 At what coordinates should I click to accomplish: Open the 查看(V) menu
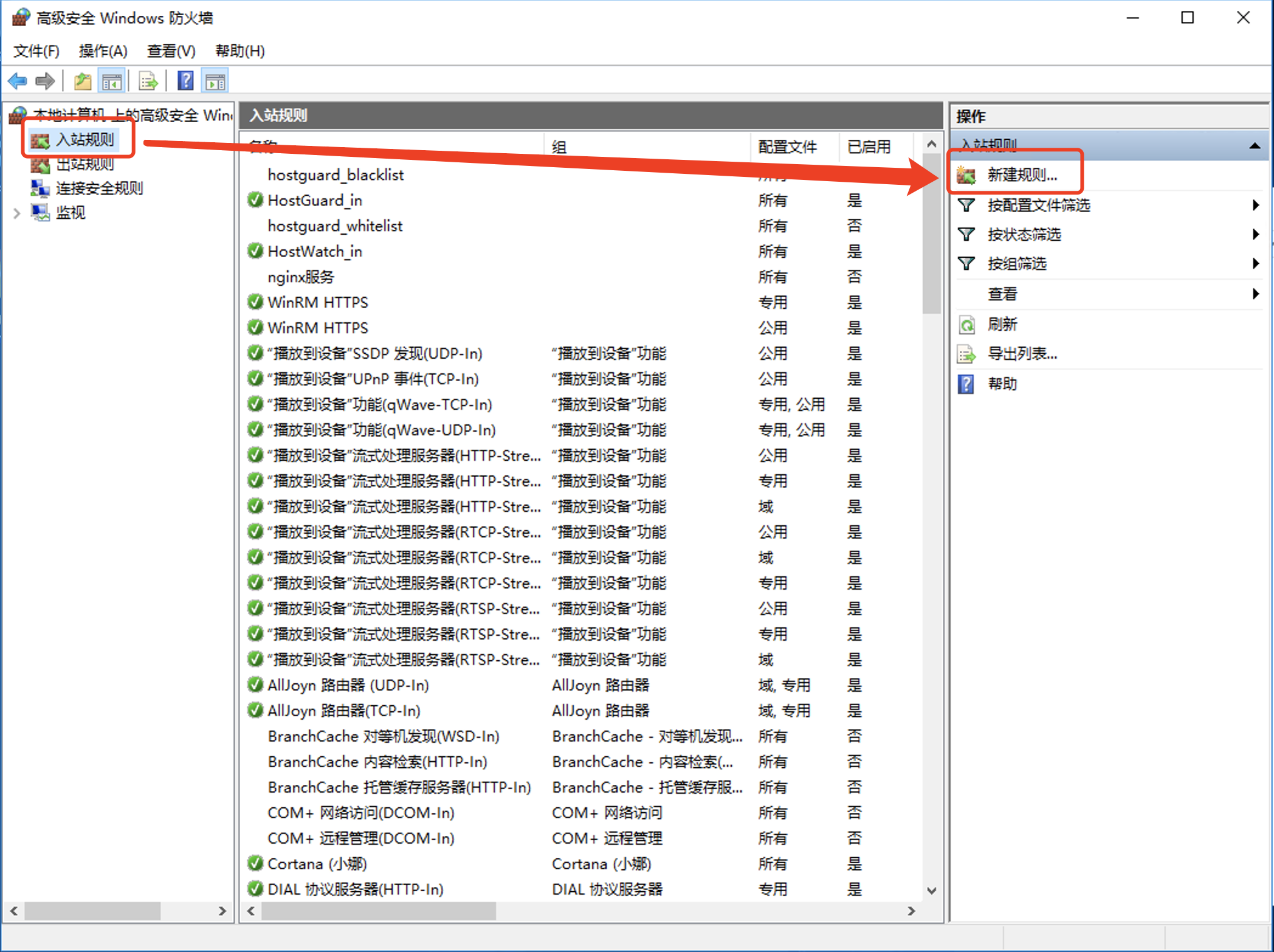click(x=171, y=51)
